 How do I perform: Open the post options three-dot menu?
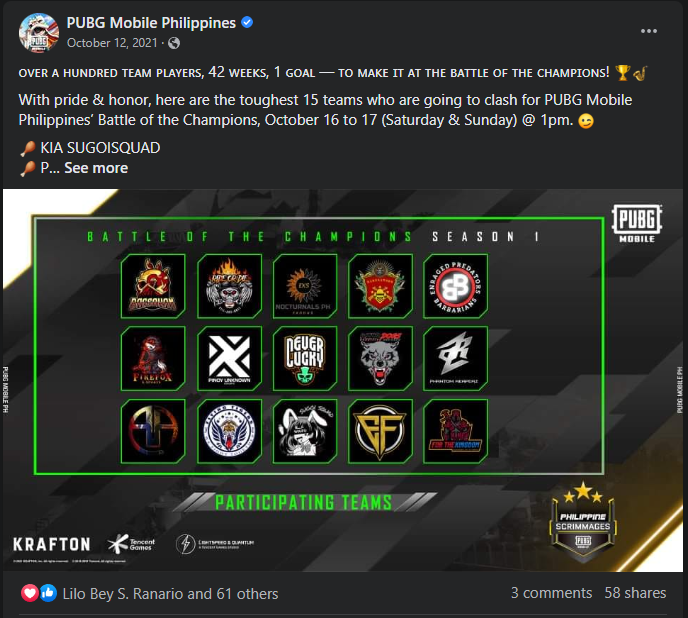(649, 31)
